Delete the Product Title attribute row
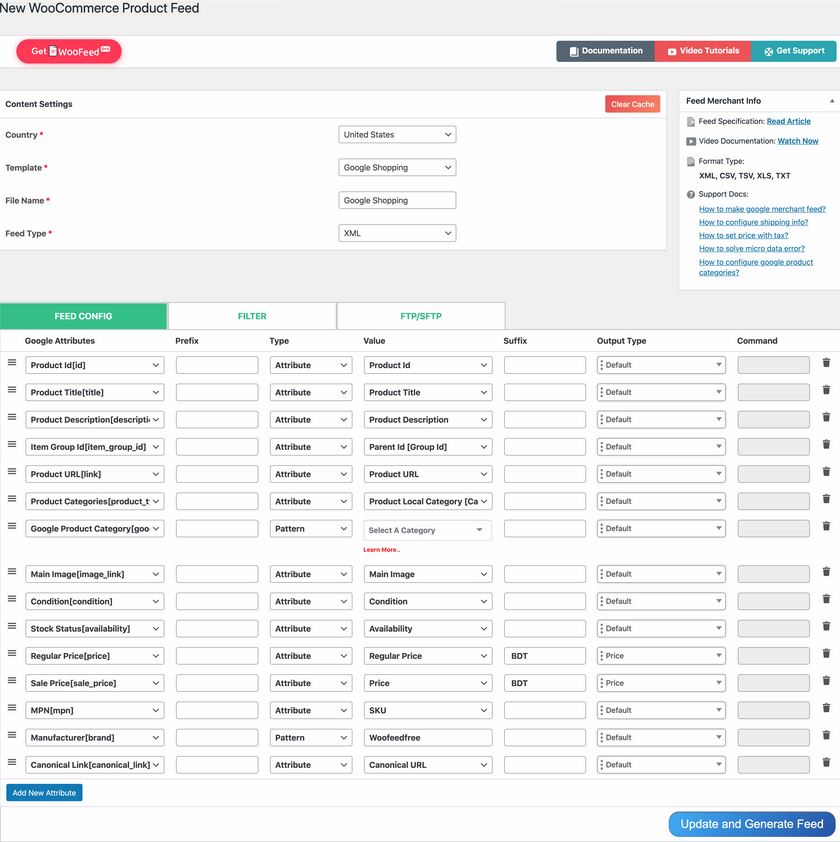Viewport: 840px width, 842px height. [826, 390]
